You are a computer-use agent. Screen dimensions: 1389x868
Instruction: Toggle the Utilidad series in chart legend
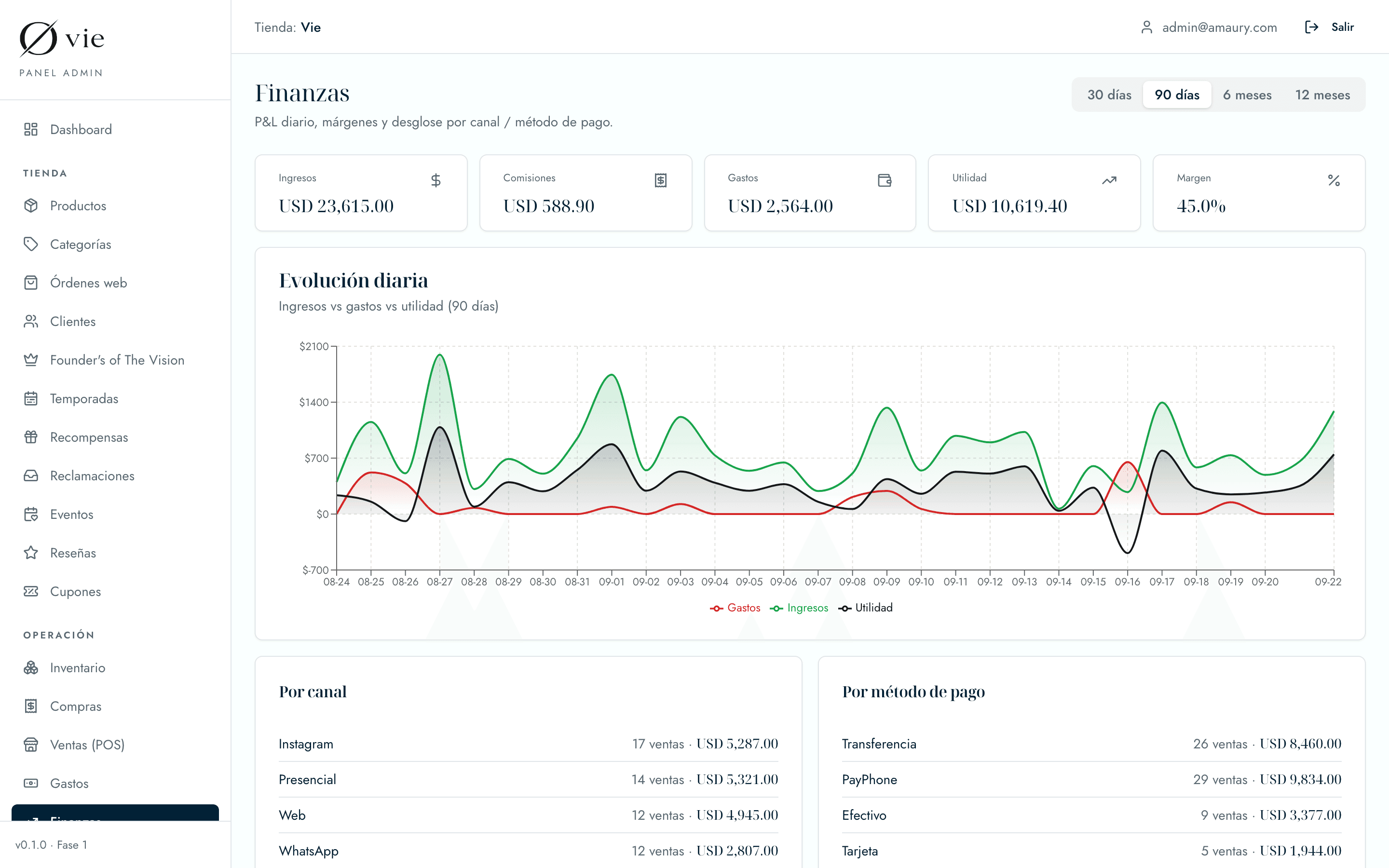866,608
